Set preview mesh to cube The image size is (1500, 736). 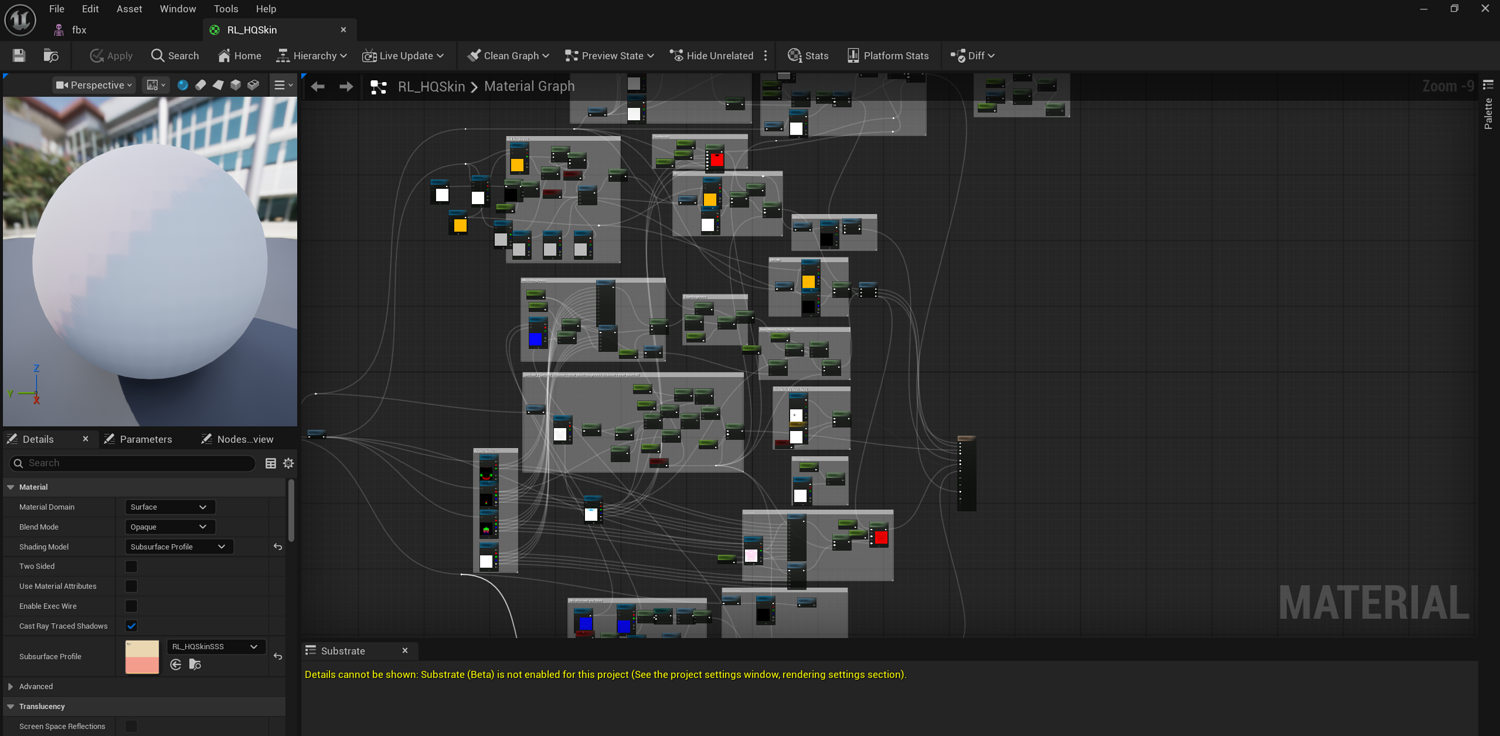(236, 85)
